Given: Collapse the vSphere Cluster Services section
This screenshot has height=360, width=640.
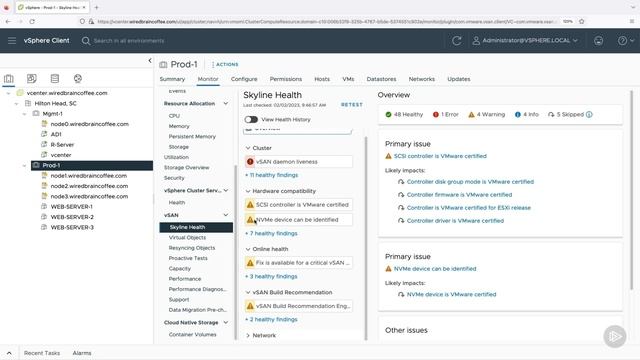Looking at the screenshot, I should point(225,191).
